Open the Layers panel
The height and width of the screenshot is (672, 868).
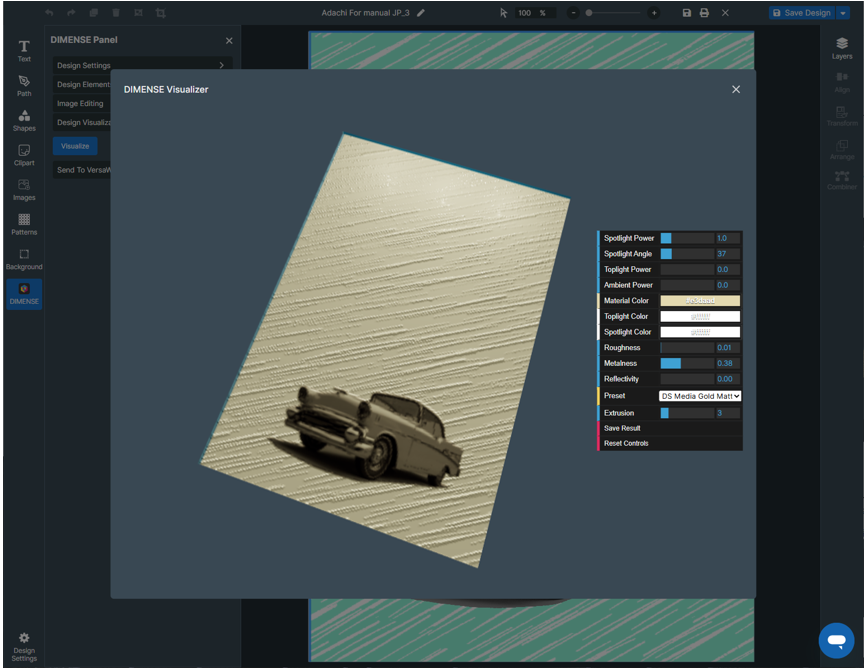842,48
